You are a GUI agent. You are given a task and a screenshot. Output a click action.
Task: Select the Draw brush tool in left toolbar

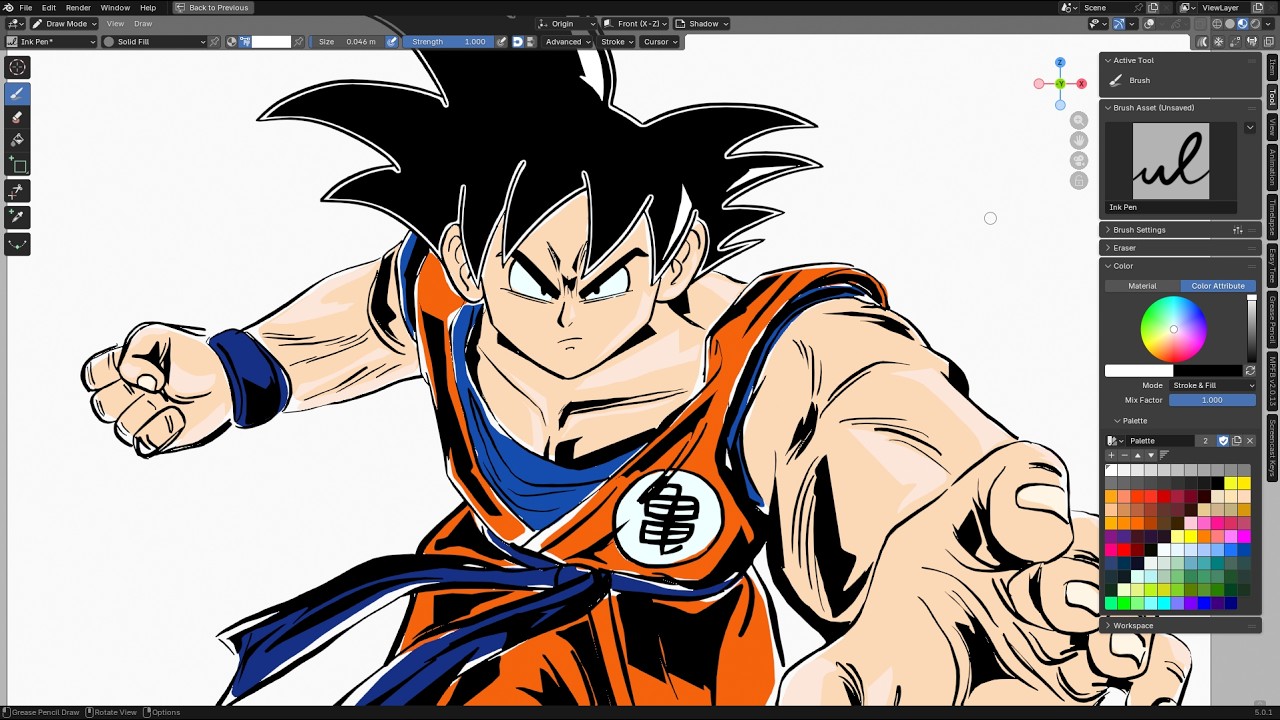click(17, 93)
